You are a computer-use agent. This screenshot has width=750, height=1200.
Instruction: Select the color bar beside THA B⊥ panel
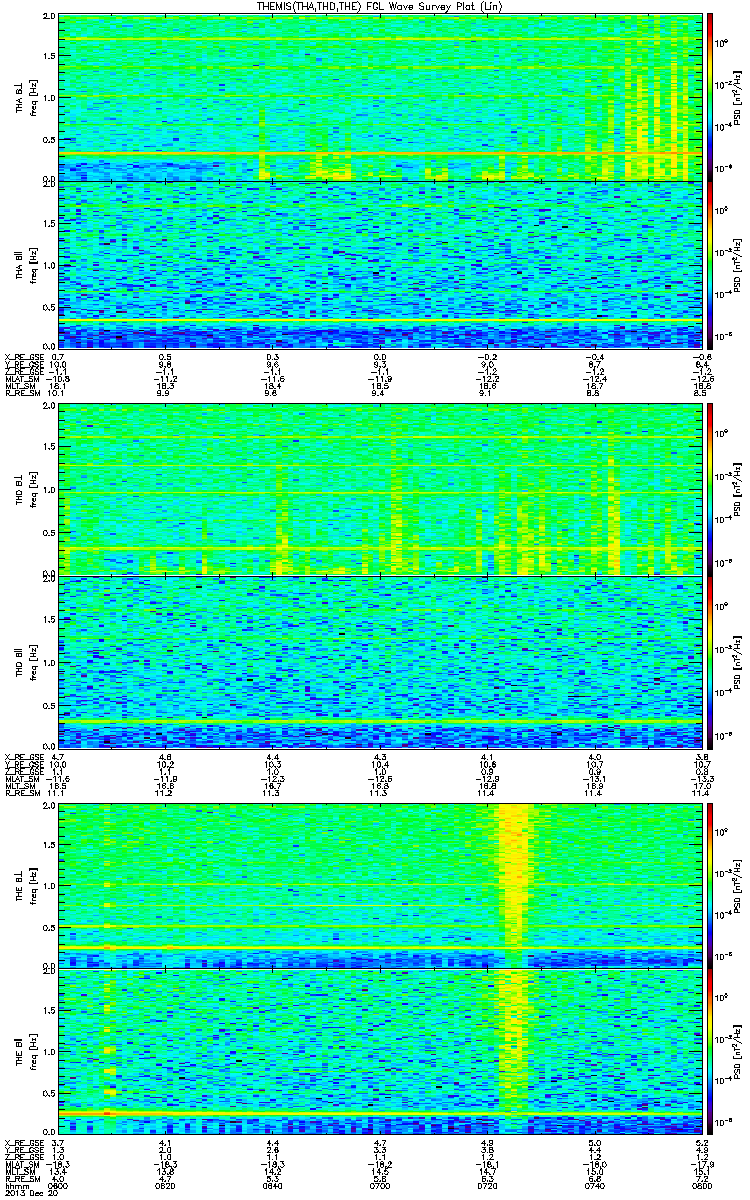click(x=709, y=97)
